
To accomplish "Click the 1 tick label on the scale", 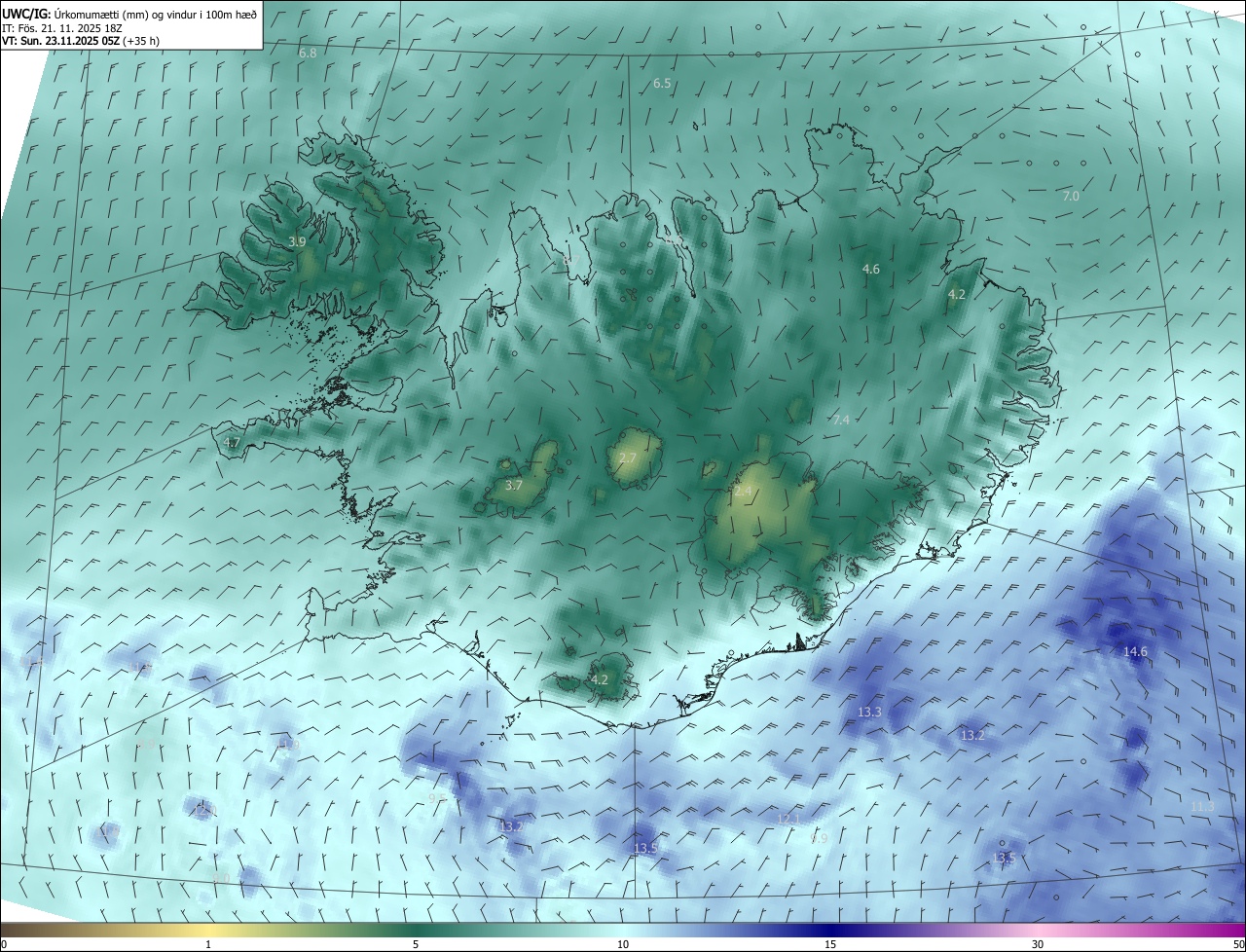I will [208, 944].
